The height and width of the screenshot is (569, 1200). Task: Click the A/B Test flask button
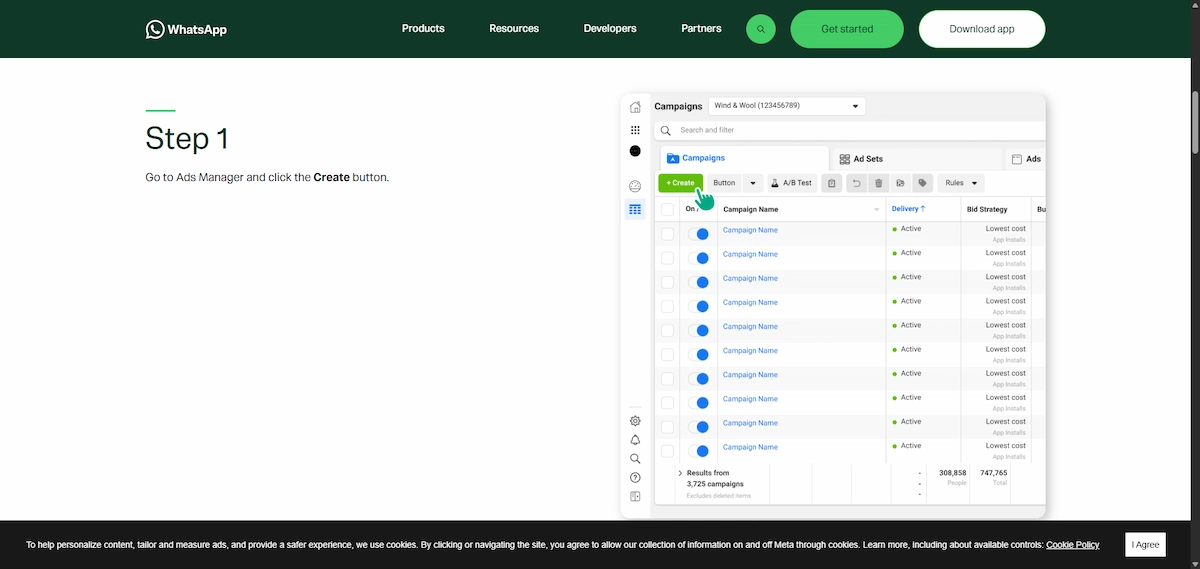[x=792, y=183]
